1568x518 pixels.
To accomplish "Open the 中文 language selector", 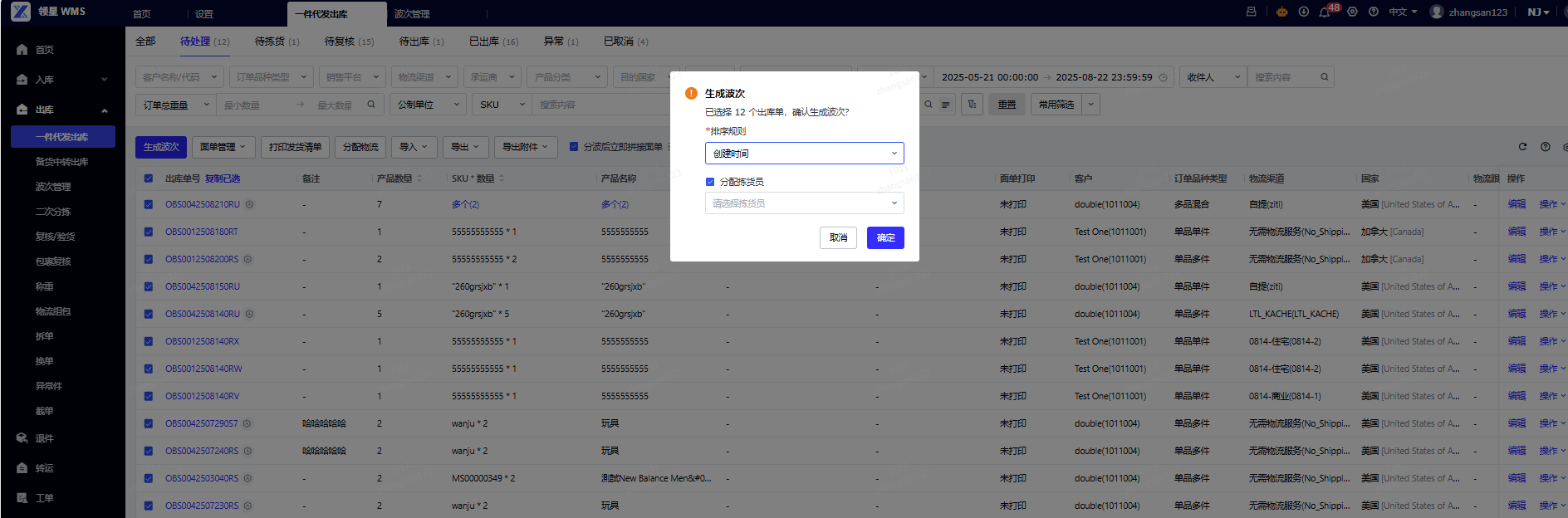I will 1403,12.
